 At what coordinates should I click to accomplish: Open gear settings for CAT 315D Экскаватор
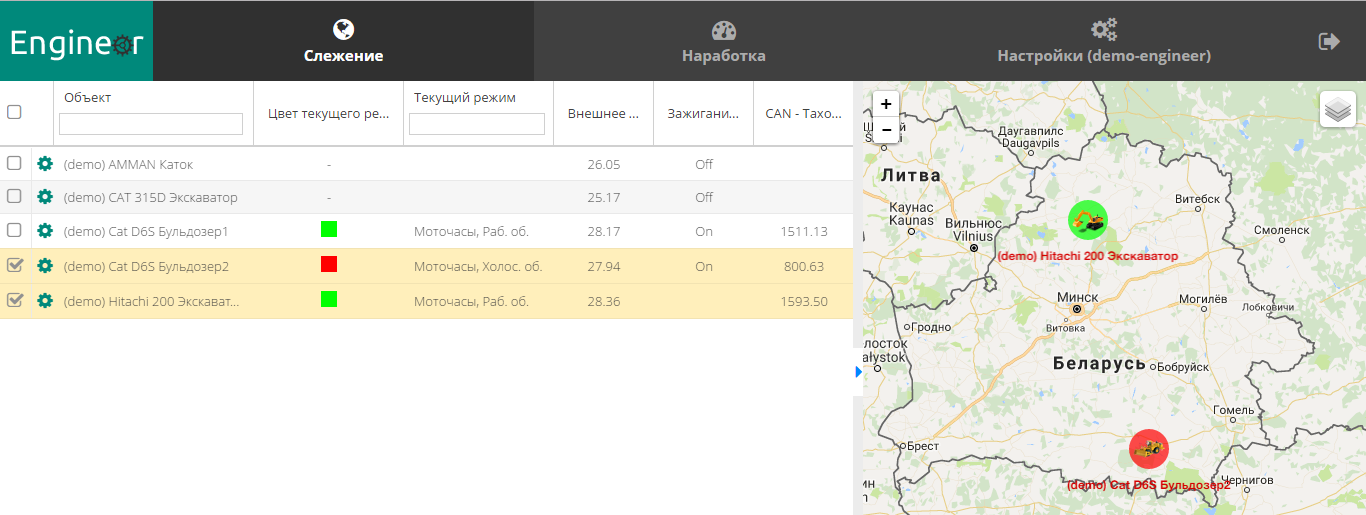tap(45, 197)
